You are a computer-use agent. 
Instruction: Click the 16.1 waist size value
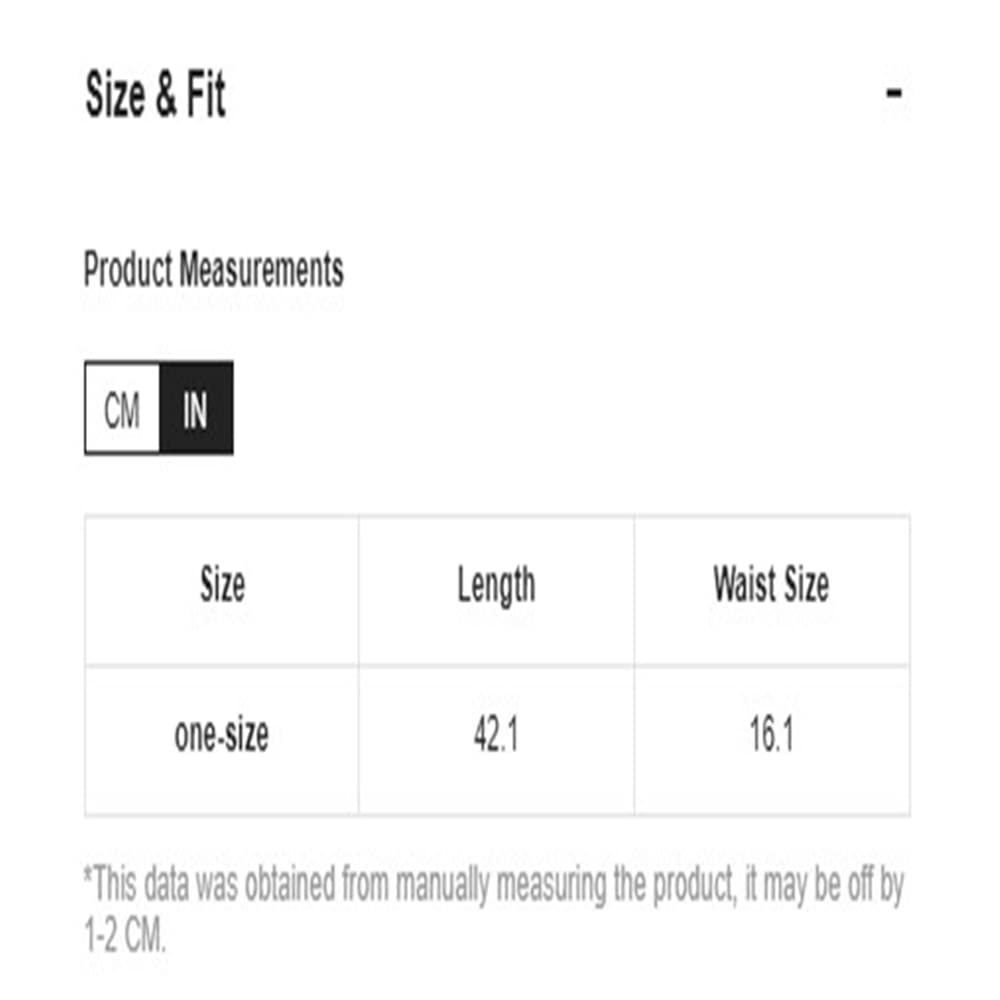pos(772,735)
